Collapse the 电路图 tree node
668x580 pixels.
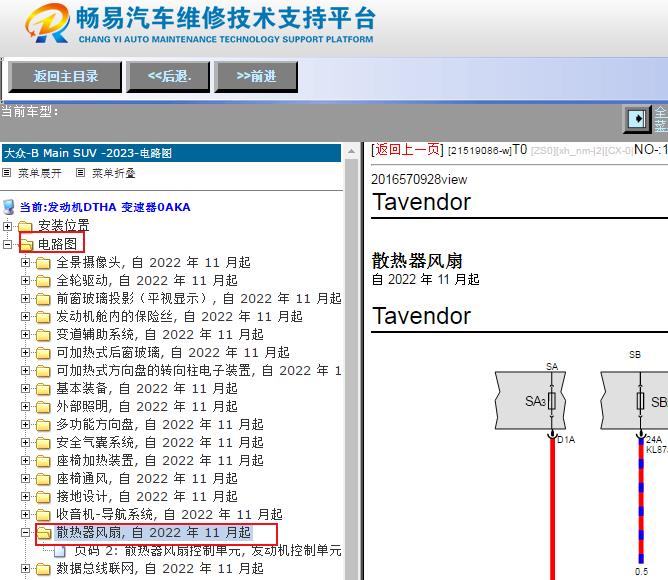[x=7, y=244]
